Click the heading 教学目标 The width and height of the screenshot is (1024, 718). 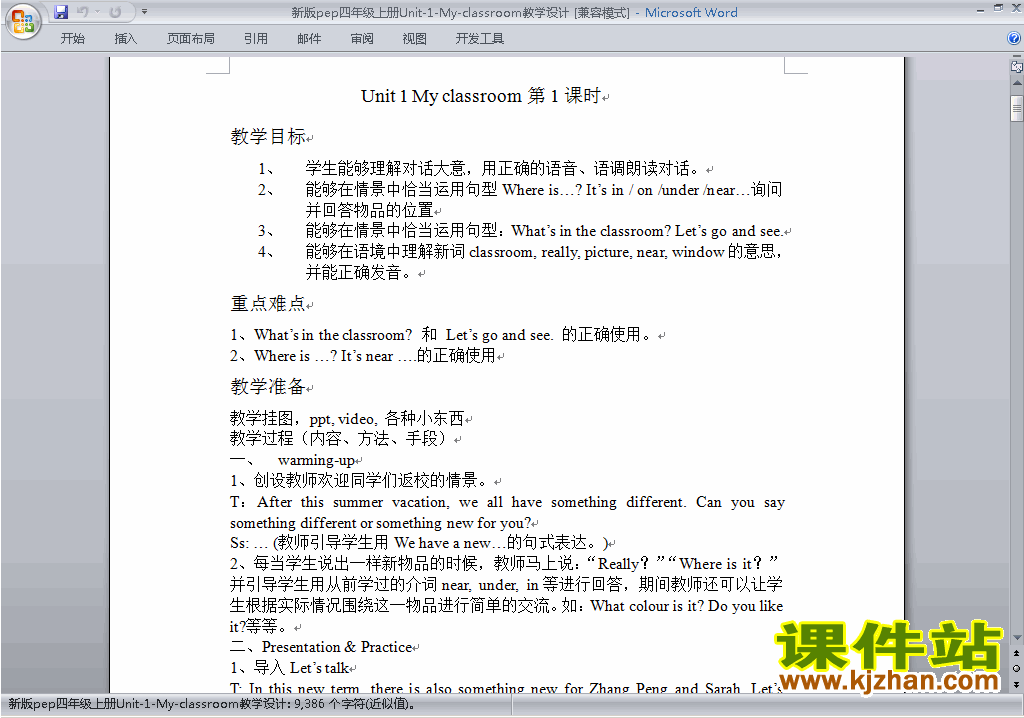tap(268, 137)
